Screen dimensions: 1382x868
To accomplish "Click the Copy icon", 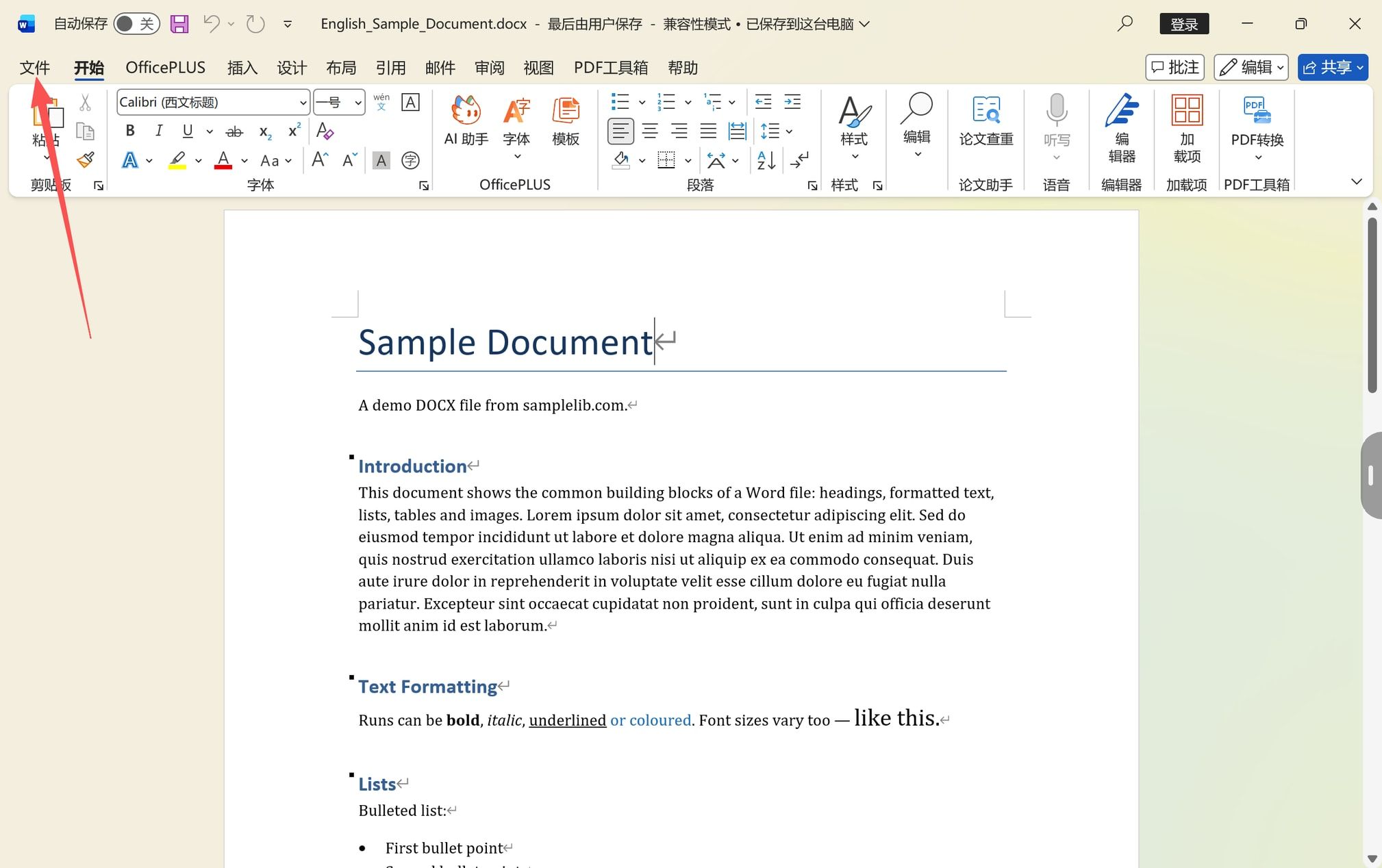I will pos(85,131).
